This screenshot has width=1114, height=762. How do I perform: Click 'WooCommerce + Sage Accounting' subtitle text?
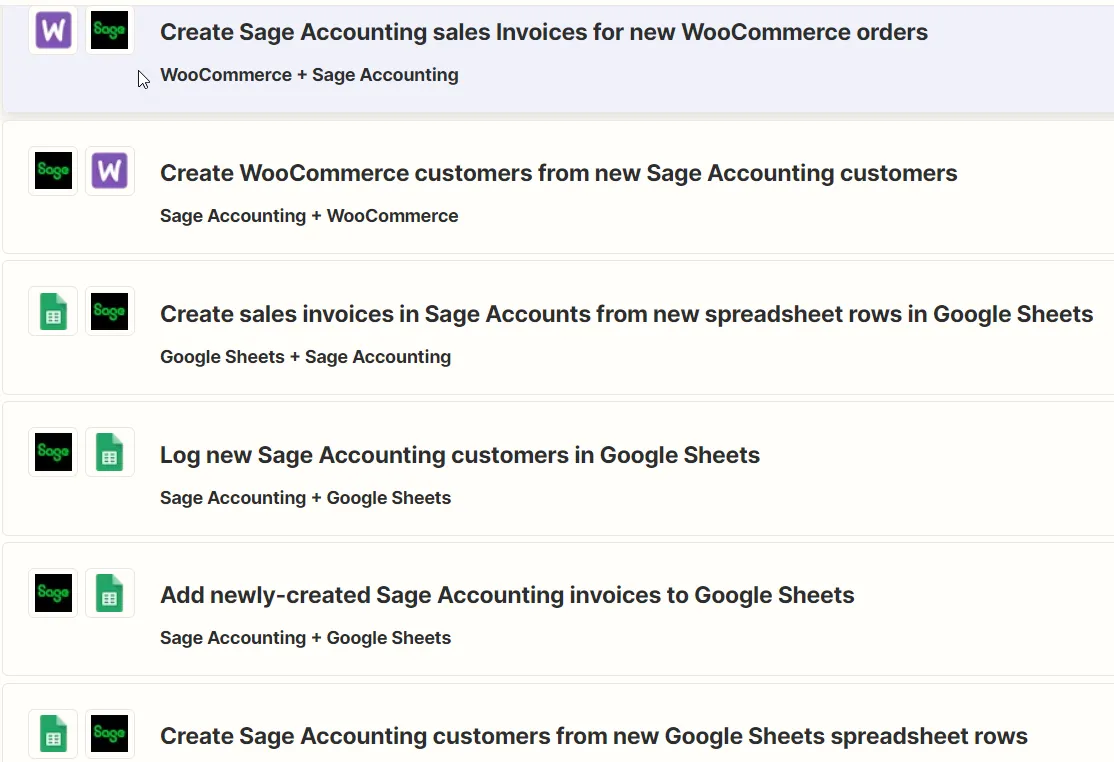tap(309, 75)
